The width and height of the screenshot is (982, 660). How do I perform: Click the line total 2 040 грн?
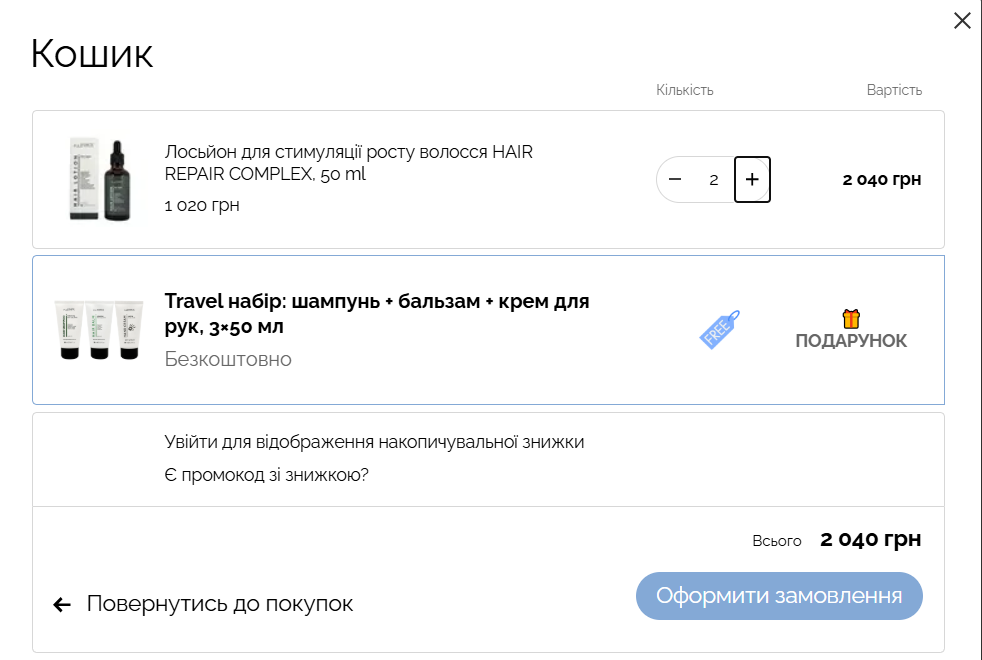pyautogui.click(x=882, y=180)
